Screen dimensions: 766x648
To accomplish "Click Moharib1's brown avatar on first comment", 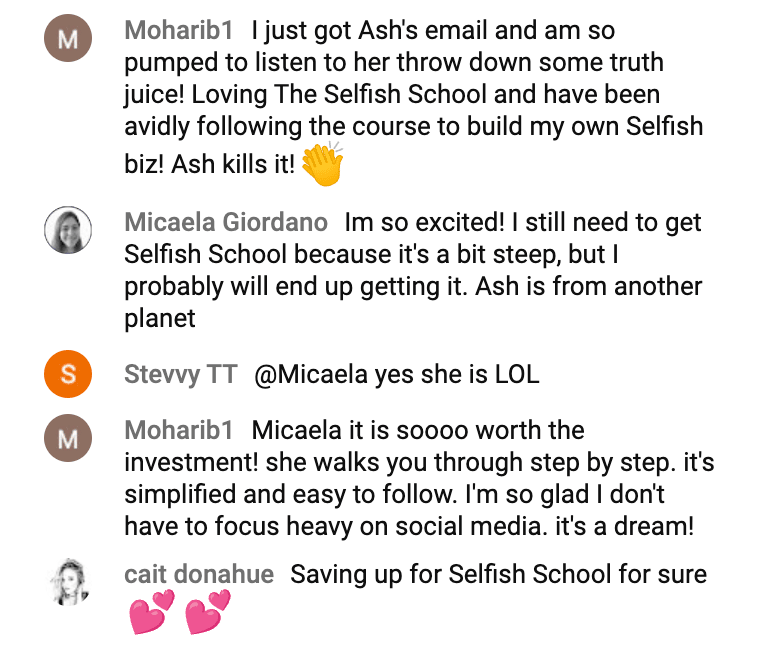I will (x=68, y=38).
